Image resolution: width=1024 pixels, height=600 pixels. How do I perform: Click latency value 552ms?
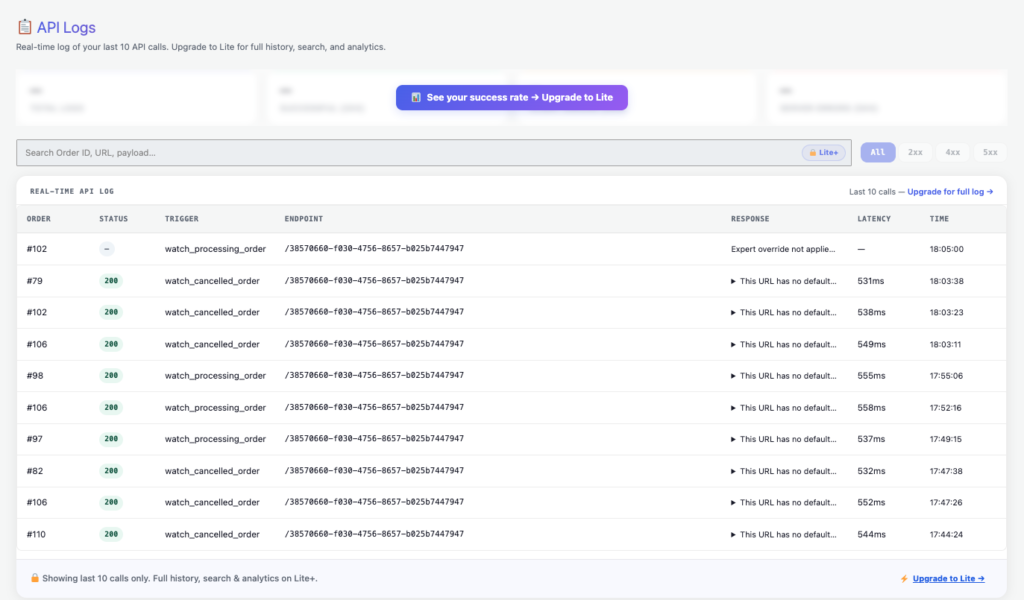871,502
